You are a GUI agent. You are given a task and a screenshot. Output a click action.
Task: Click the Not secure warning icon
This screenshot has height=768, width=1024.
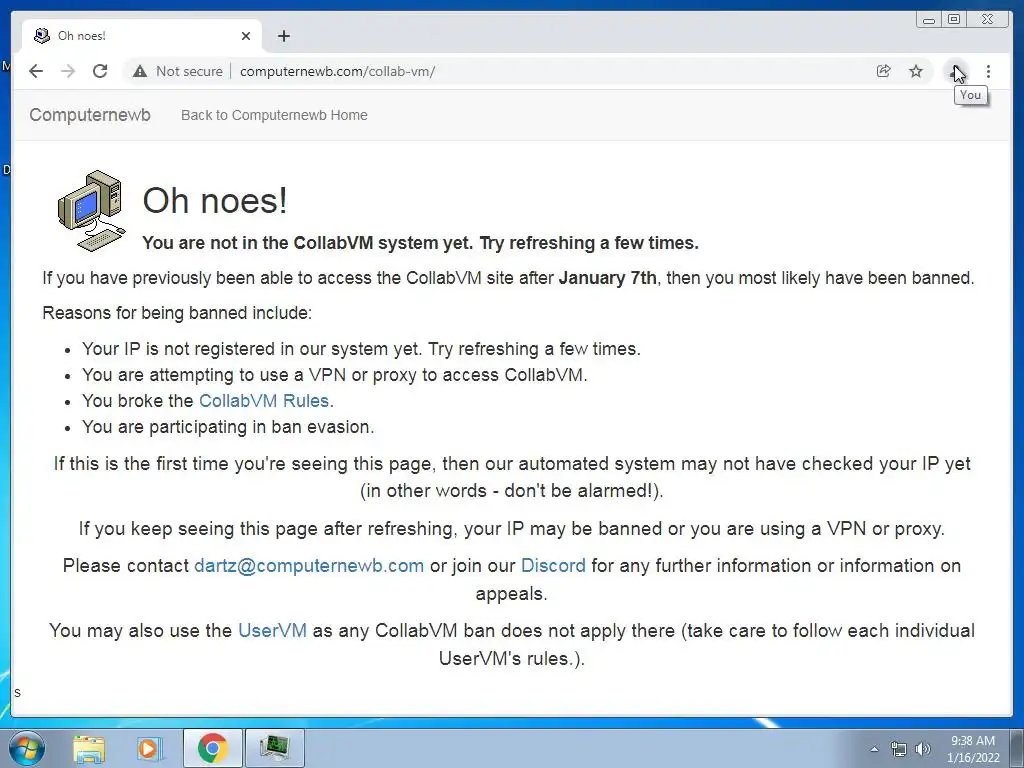[x=140, y=71]
